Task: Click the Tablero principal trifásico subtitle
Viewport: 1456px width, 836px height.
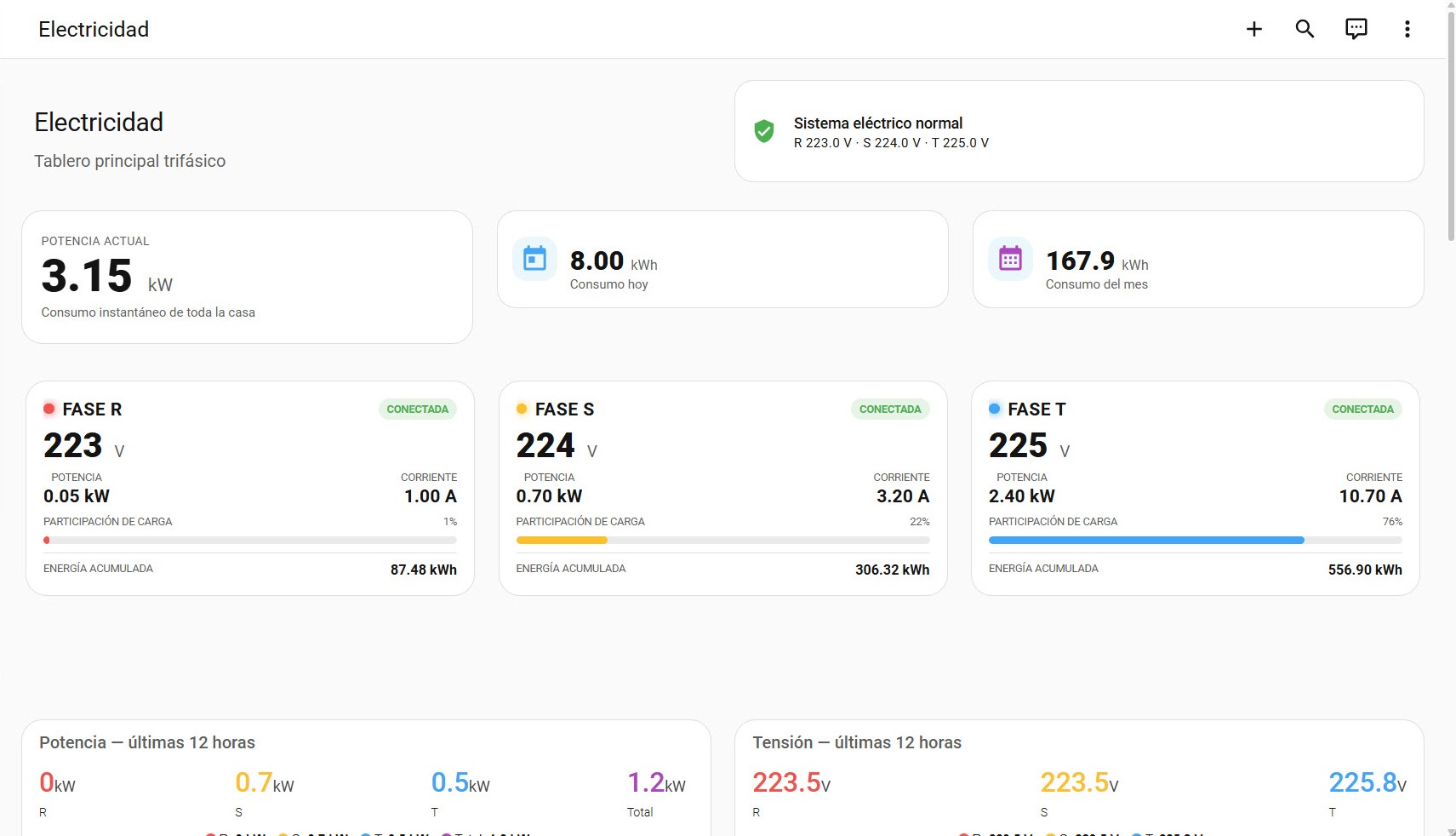Action: (129, 161)
